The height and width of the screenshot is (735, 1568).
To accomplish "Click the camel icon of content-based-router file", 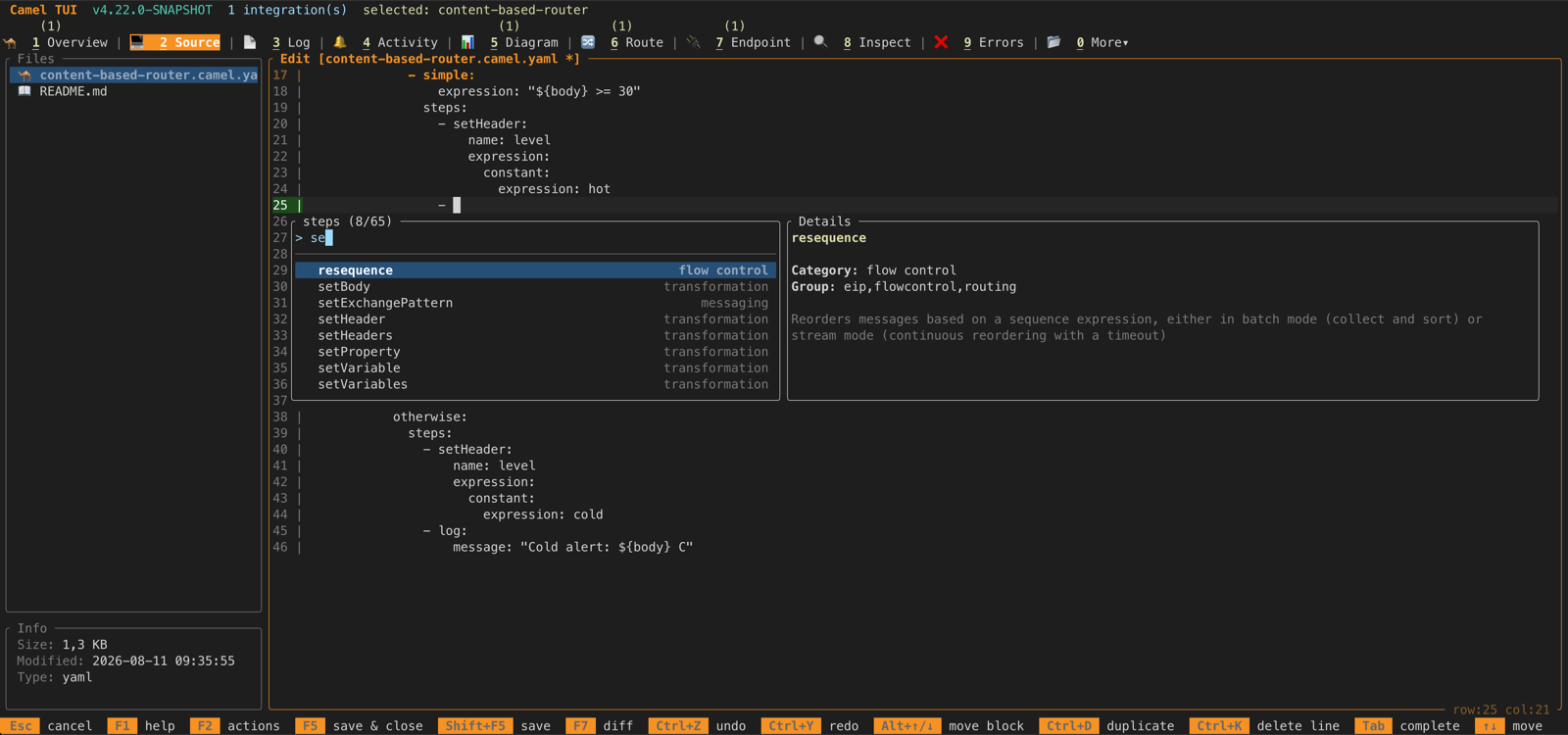I will (24, 74).
